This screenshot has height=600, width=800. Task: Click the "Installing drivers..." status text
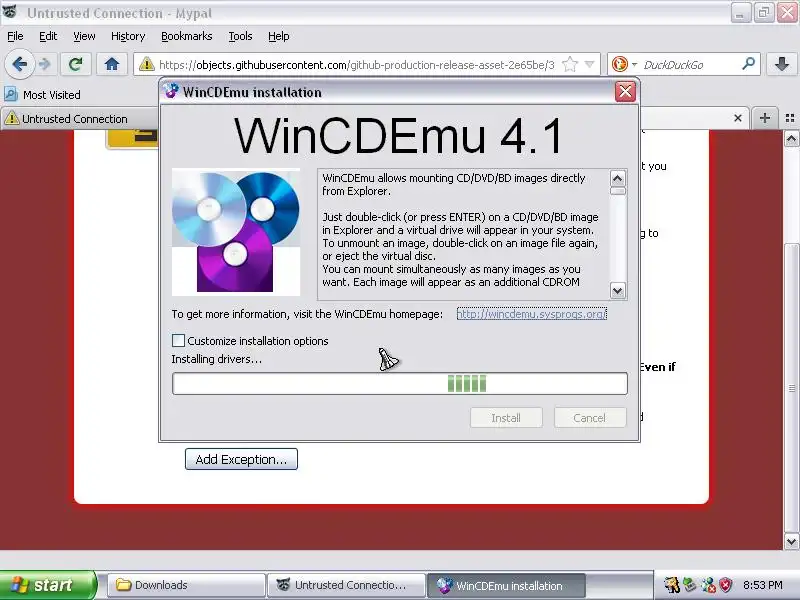tap(216, 359)
